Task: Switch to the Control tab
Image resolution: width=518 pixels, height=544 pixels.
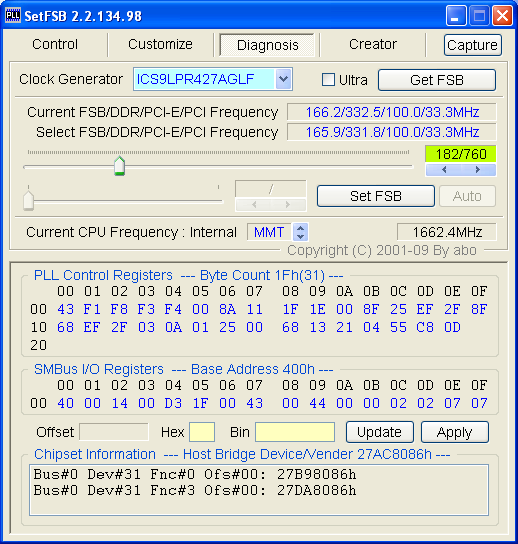Action: click(x=55, y=44)
